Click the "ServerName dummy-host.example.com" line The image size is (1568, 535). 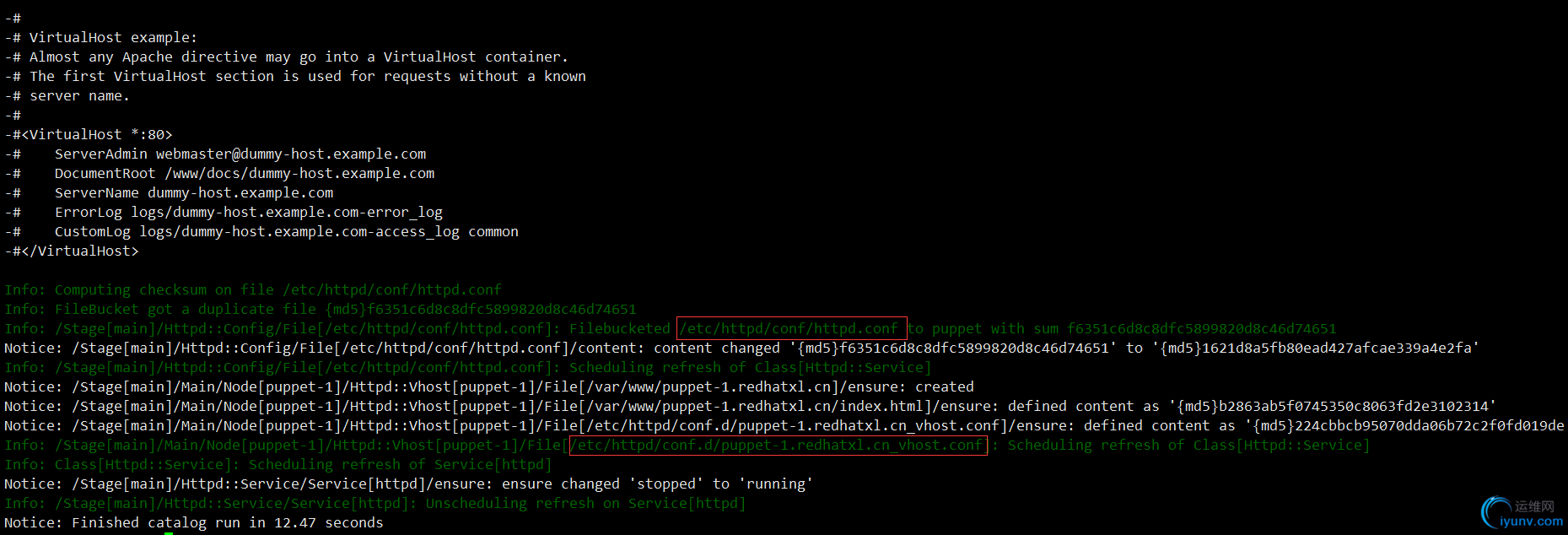193,192
